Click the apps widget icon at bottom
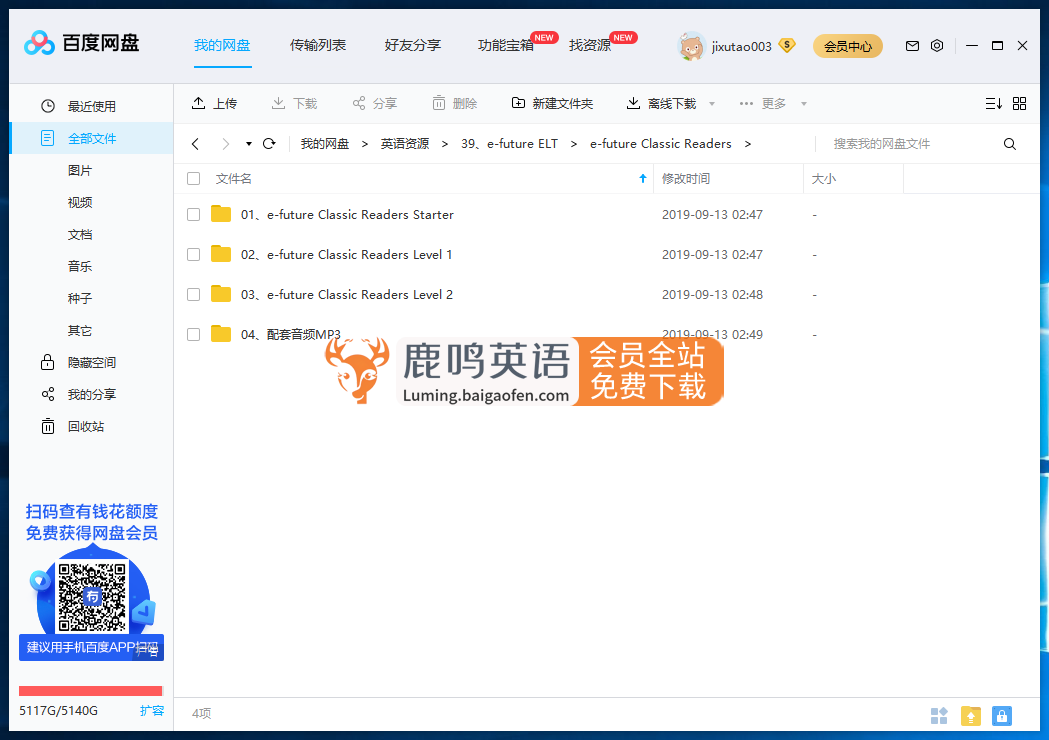The image size is (1049, 740). [939, 716]
